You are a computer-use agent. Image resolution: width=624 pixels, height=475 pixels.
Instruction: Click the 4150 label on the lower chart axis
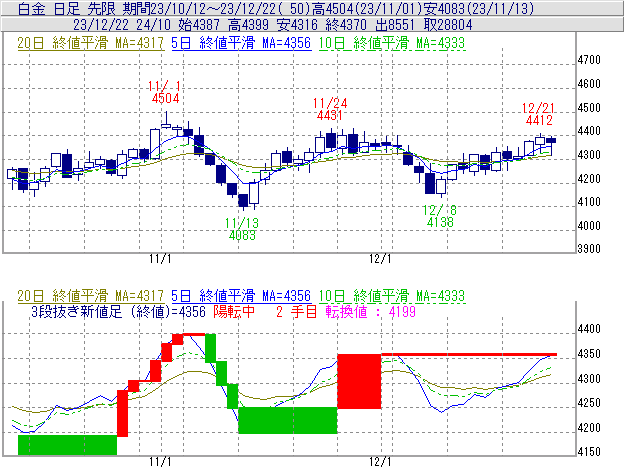pos(589,452)
